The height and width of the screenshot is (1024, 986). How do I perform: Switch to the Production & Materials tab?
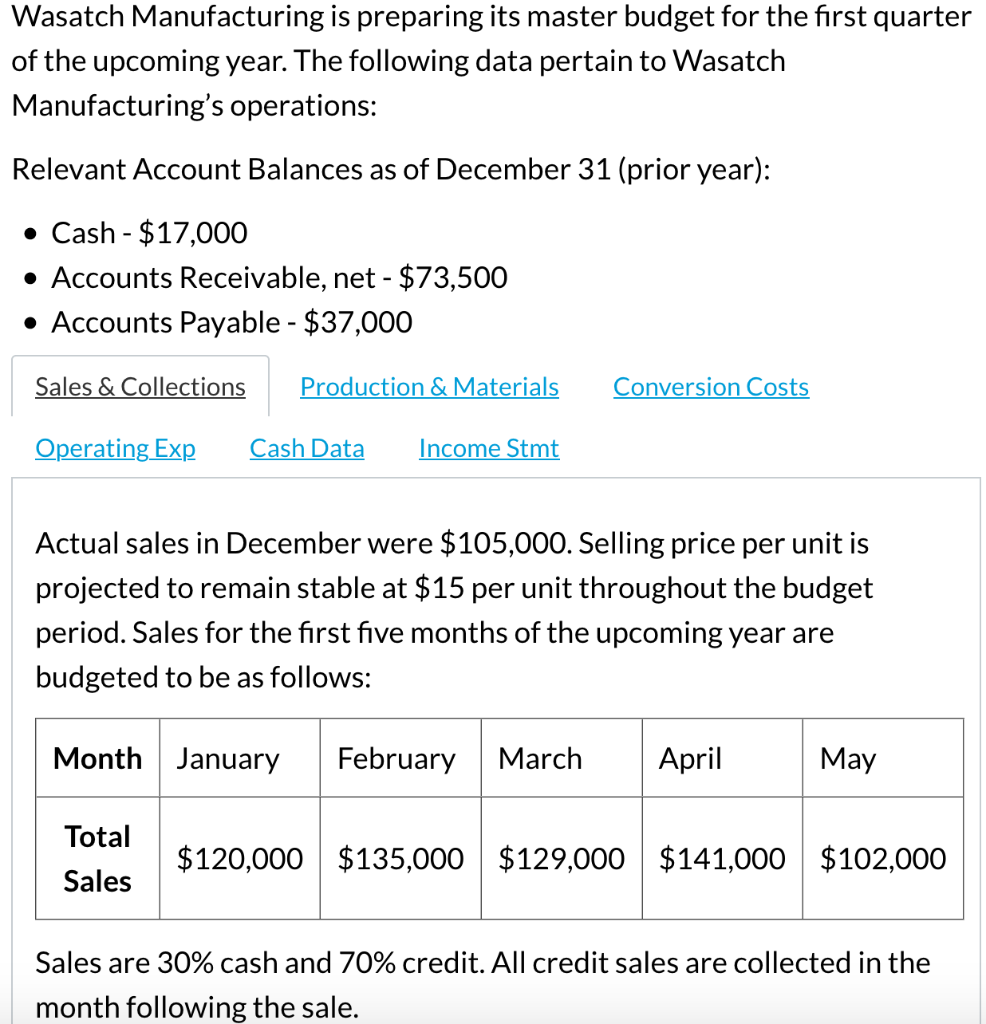click(x=429, y=387)
